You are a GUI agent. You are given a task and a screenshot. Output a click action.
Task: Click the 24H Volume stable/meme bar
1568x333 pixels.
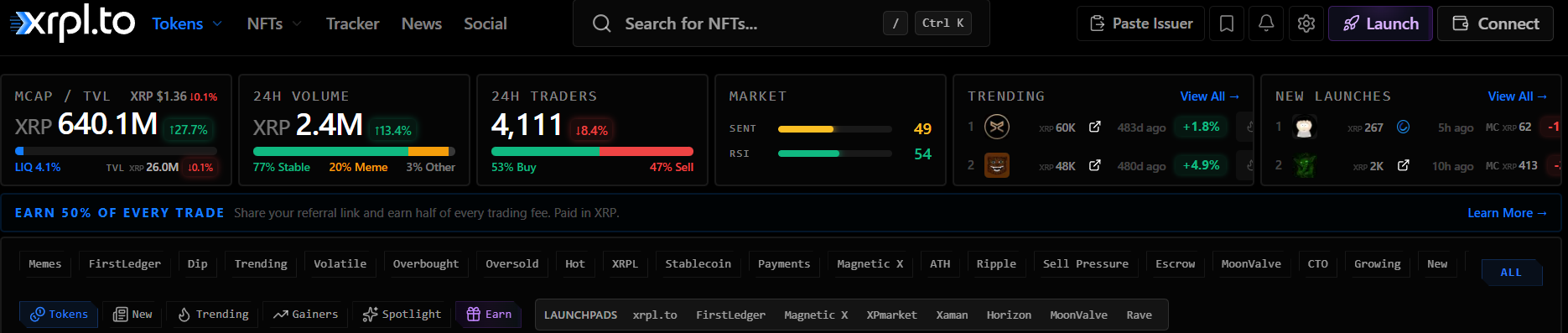click(x=354, y=152)
